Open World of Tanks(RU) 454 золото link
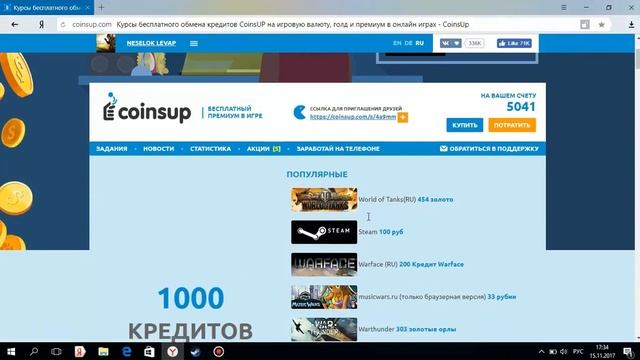Screen dimensions: 640x360 tap(406, 200)
